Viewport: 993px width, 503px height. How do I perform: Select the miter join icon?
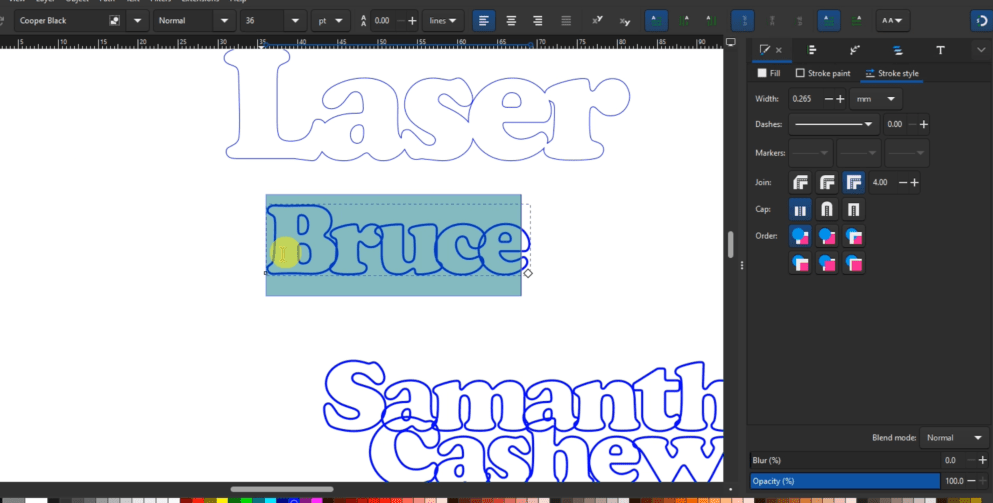(853, 183)
